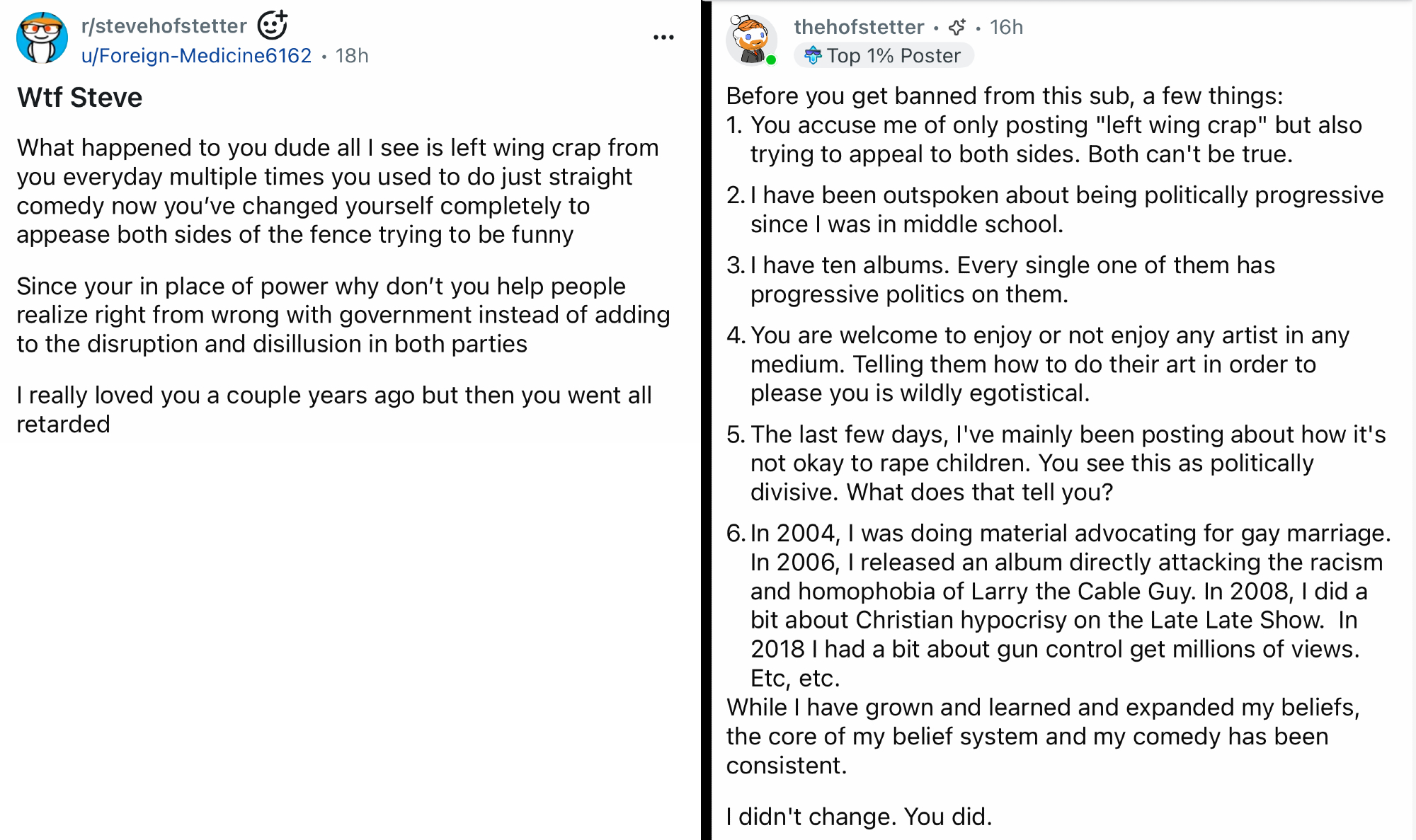The height and width of the screenshot is (840, 1416).
Task: Click the paragraph starting "Since your in place"
Action: tap(343, 315)
